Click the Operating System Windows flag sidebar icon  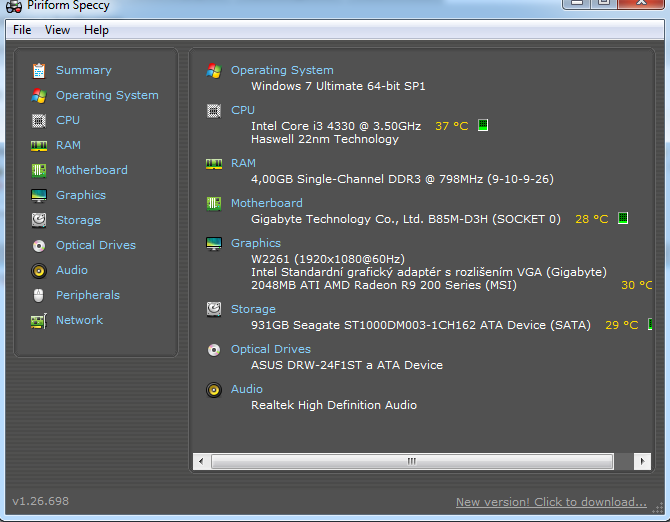pos(39,96)
